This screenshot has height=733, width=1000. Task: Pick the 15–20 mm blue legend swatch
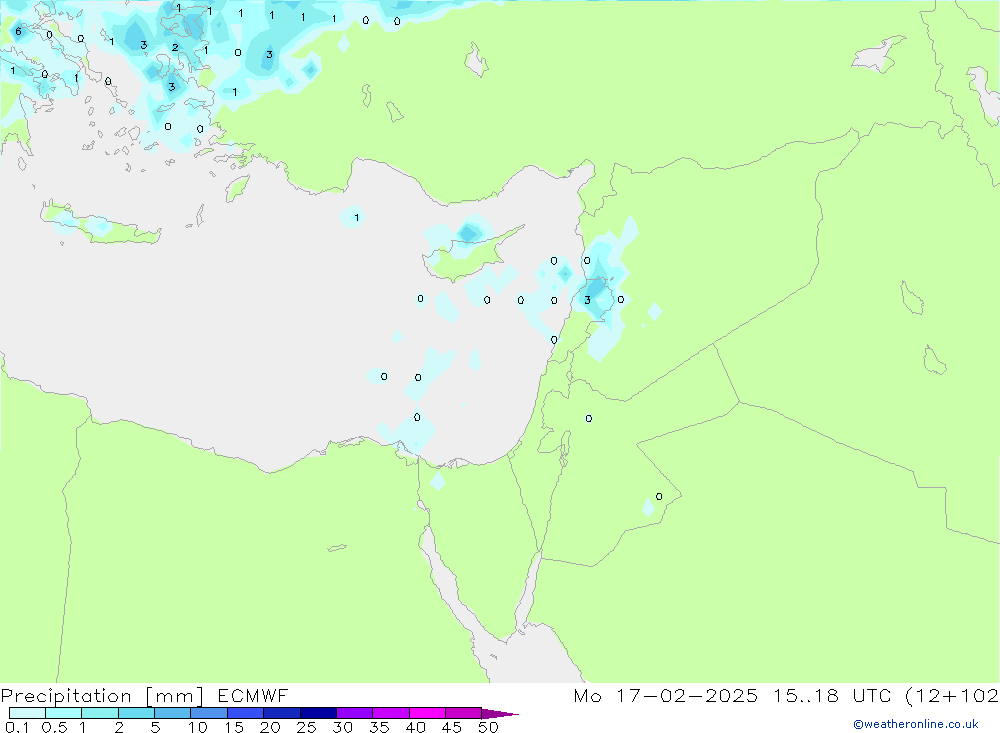246,713
